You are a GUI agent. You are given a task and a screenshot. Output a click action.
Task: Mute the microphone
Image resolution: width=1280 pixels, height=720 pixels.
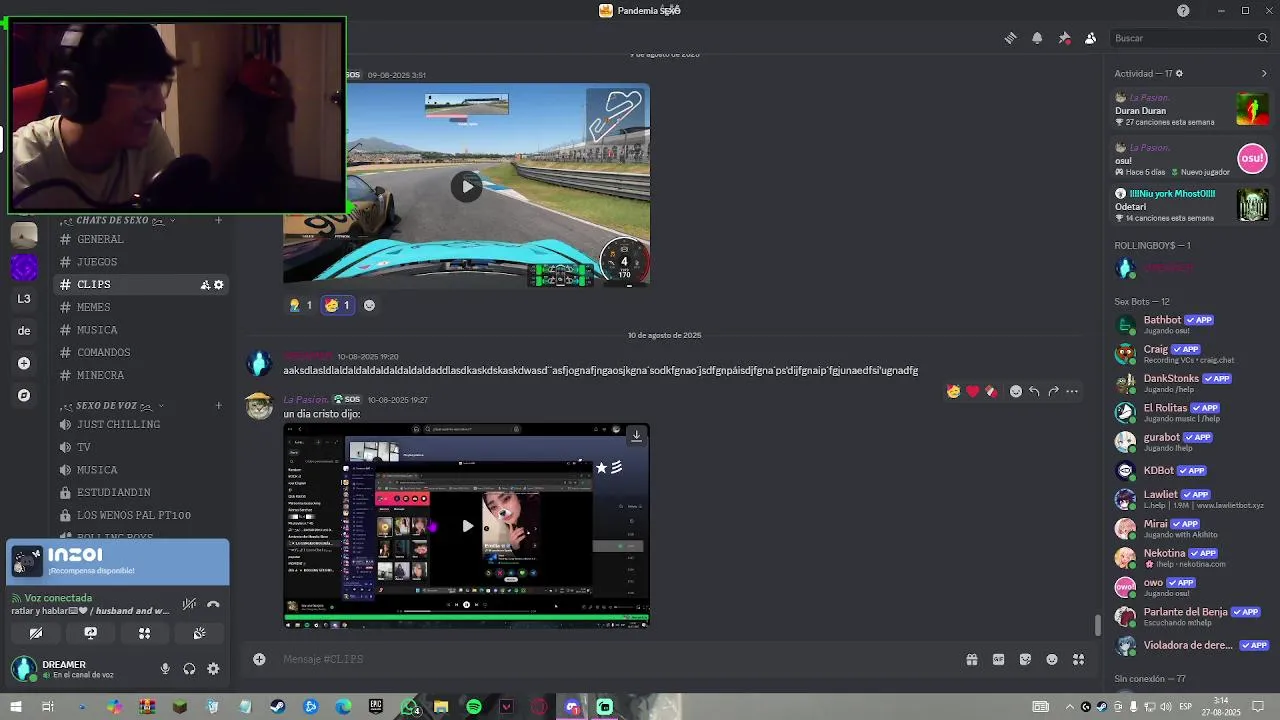[x=165, y=669]
